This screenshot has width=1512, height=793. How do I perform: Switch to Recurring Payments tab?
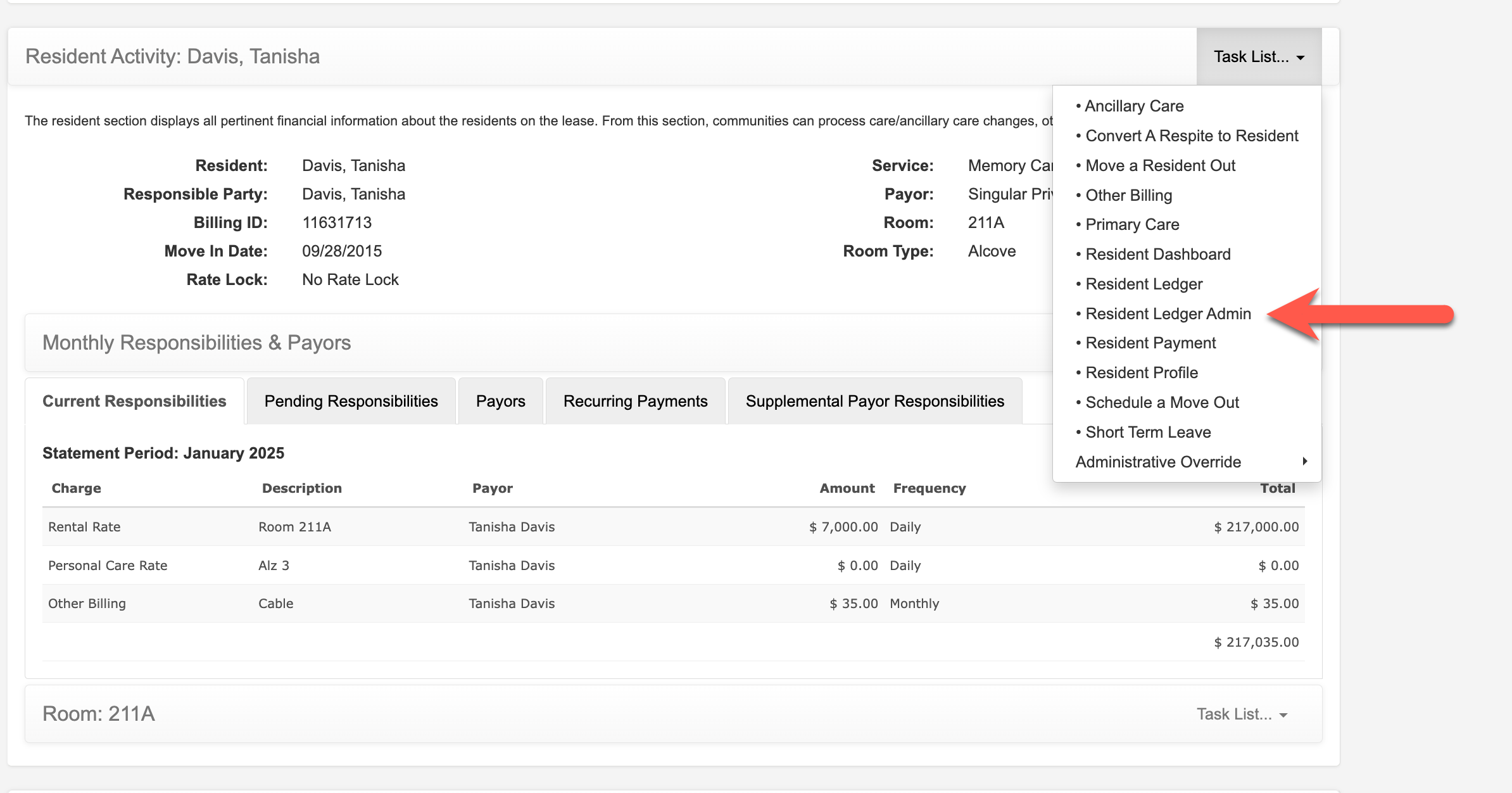point(635,402)
